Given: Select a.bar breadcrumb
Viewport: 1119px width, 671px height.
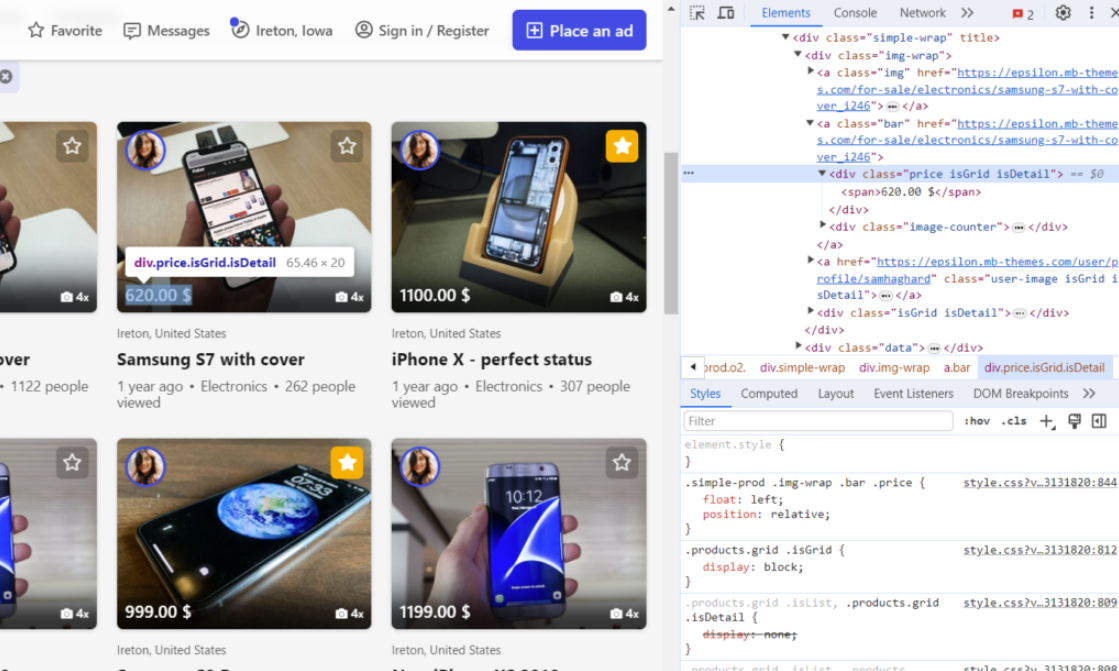Looking at the screenshot, I should (x=956, y=368).
